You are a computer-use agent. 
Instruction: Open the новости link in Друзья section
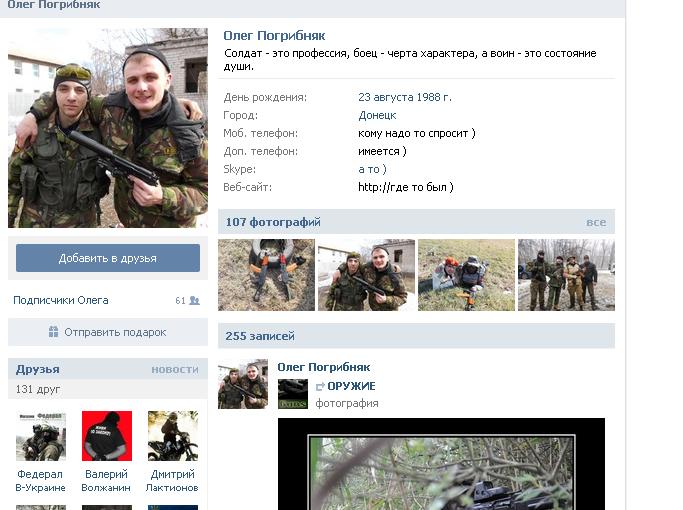coord(175,370)
